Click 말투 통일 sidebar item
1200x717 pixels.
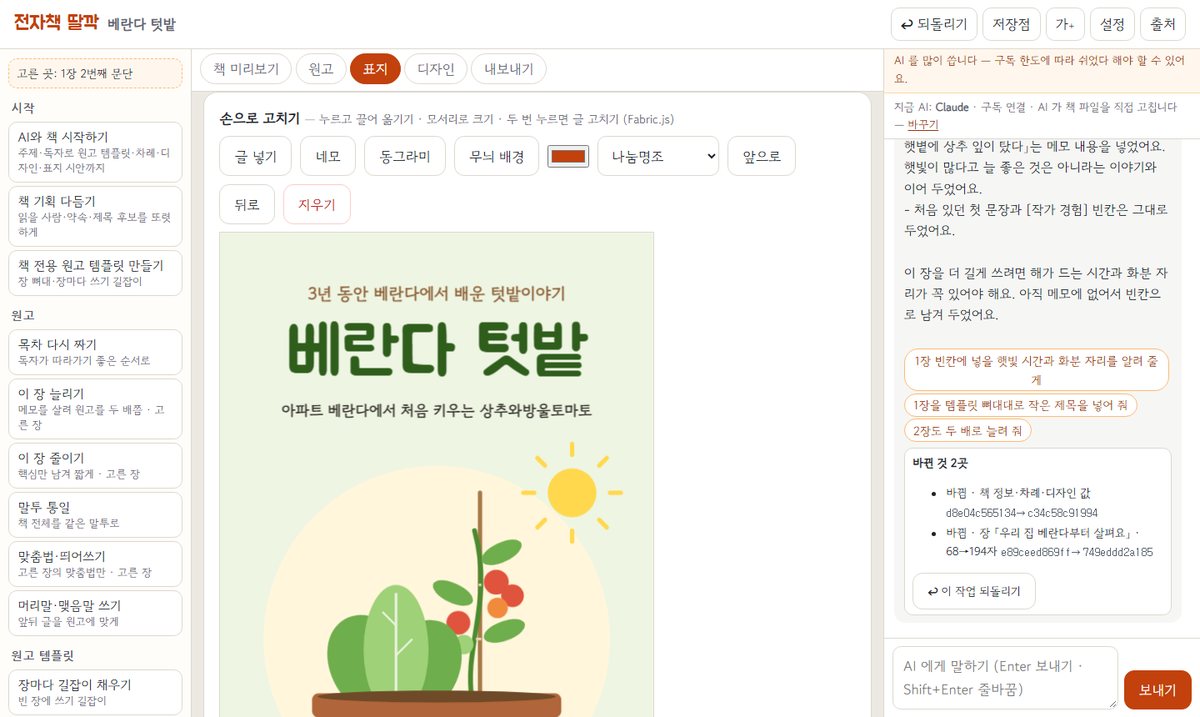click(x=95, y=515)
